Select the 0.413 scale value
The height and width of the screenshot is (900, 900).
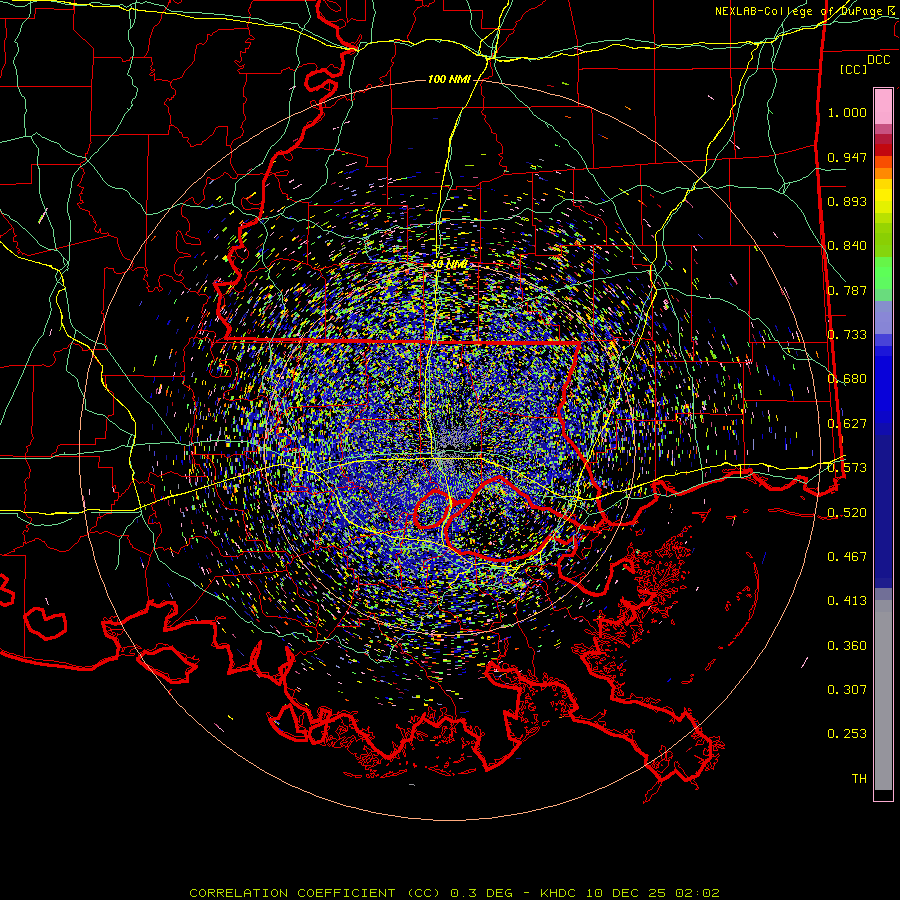pos(847,601)
